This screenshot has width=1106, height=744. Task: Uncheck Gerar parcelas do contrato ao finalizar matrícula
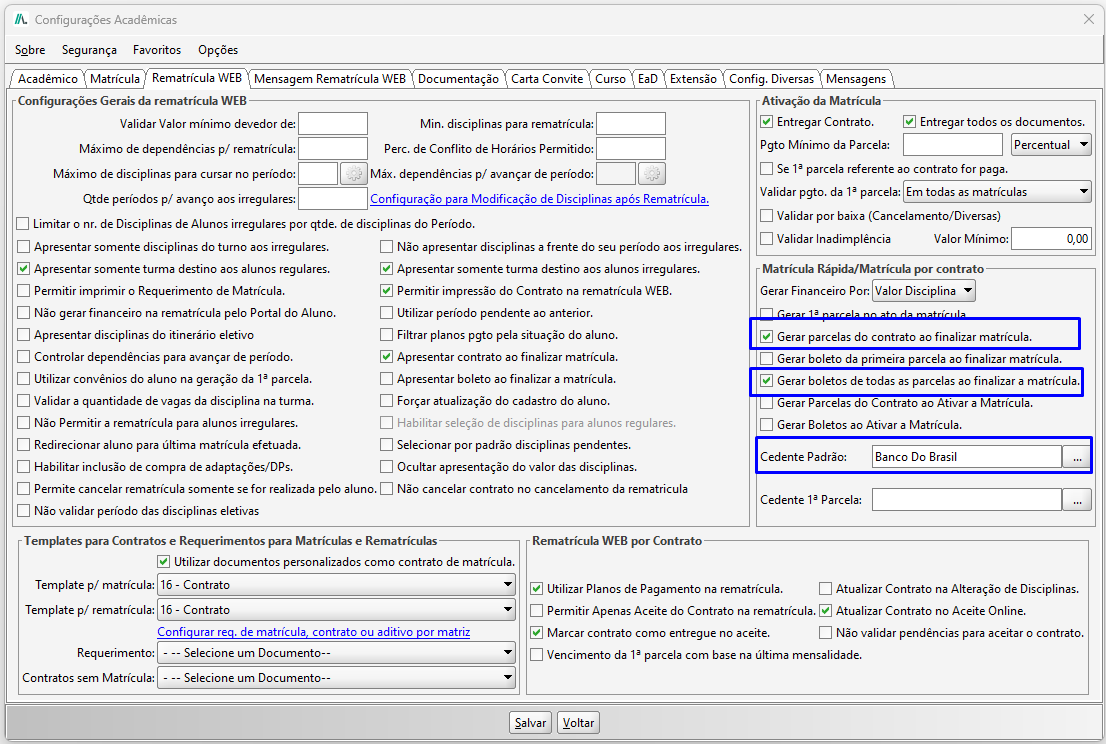[767, 337]
